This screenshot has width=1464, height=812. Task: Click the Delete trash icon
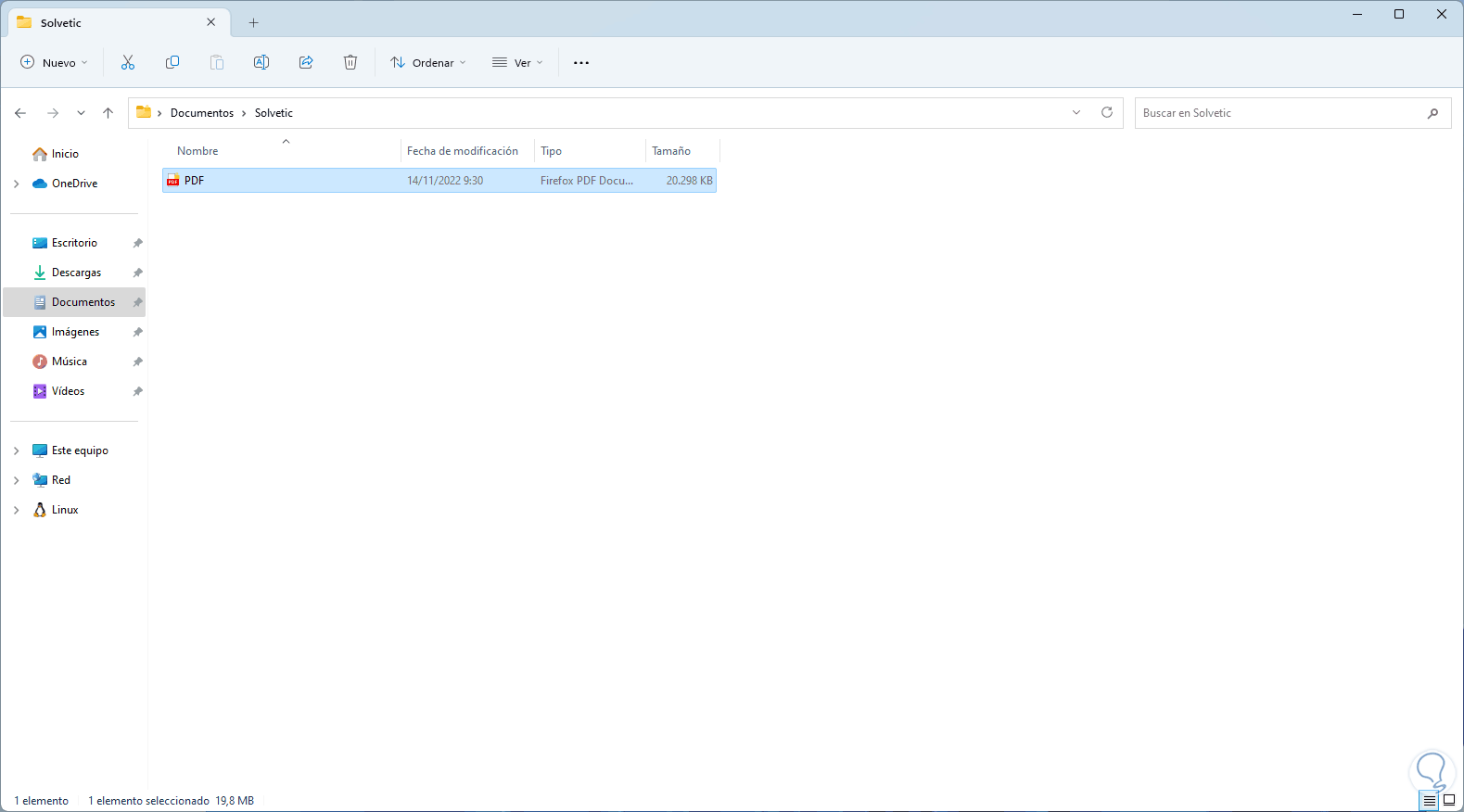(x=350, y=62)
